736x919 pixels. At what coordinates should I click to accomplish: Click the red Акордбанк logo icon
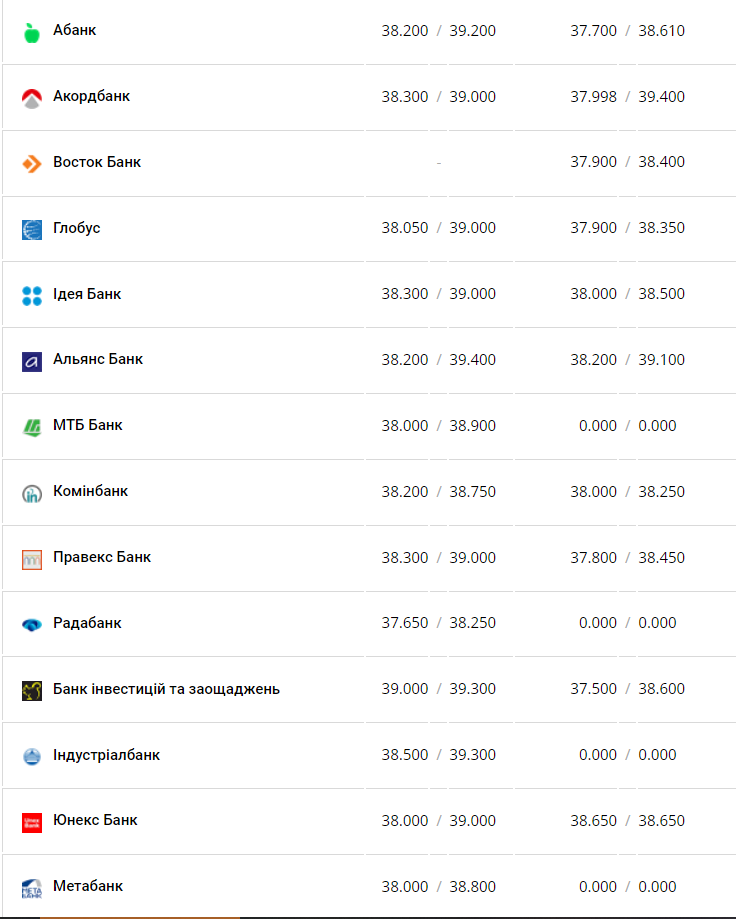32,98
